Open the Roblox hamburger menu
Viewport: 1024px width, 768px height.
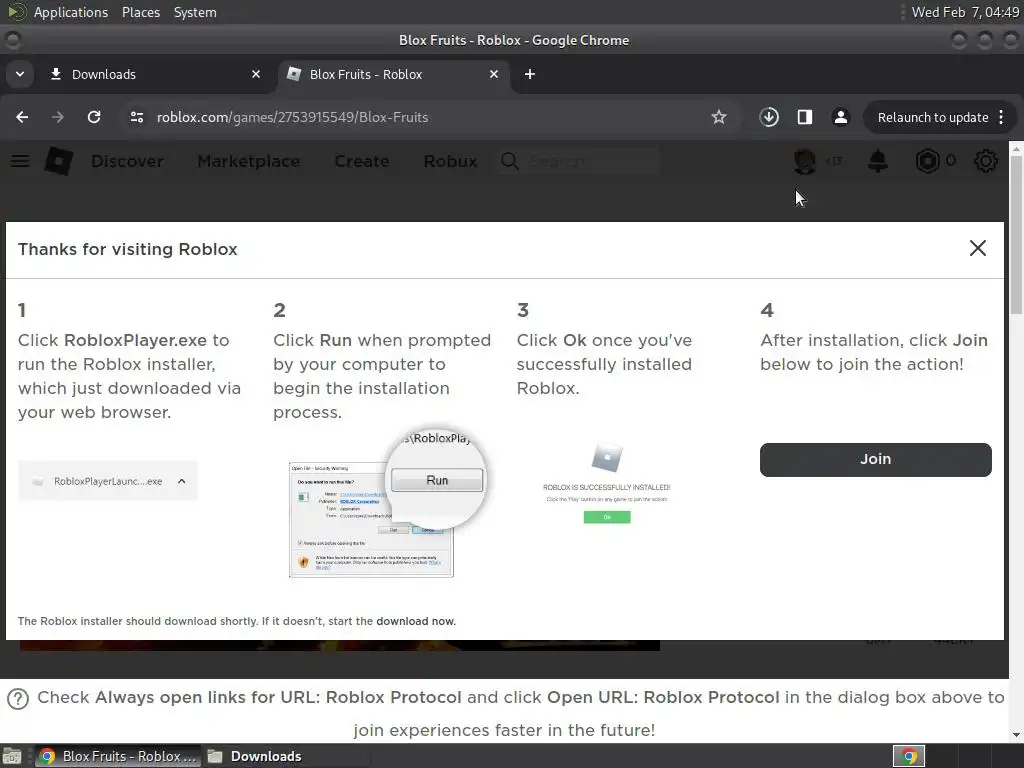point(20,161)
